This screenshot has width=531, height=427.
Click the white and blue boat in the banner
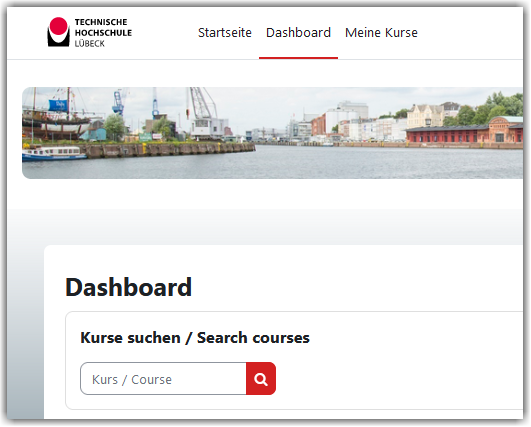click(54, 154)
